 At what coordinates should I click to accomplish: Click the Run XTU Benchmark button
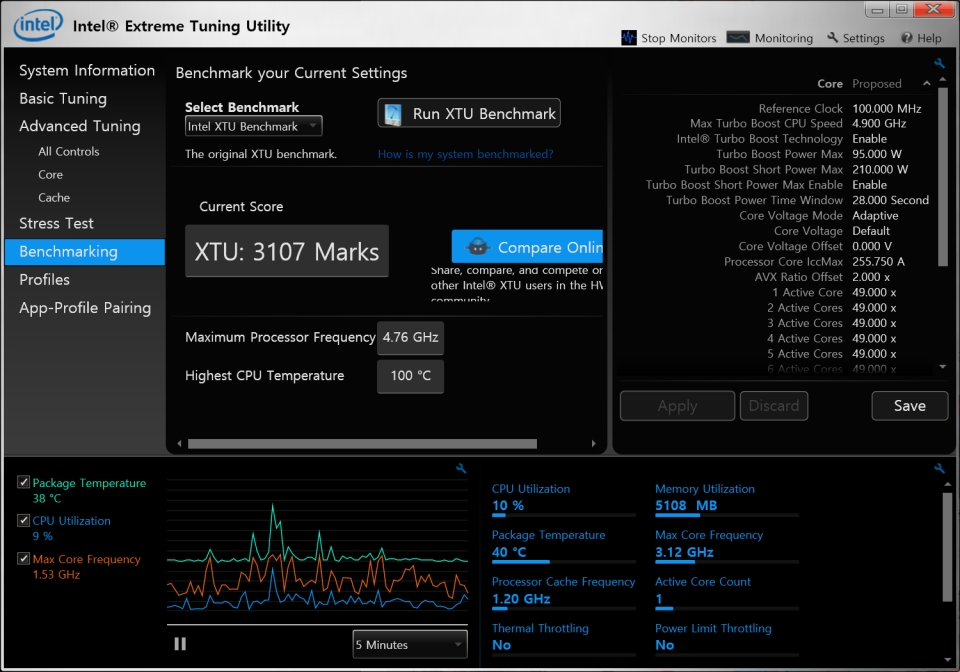coord(469,113)
